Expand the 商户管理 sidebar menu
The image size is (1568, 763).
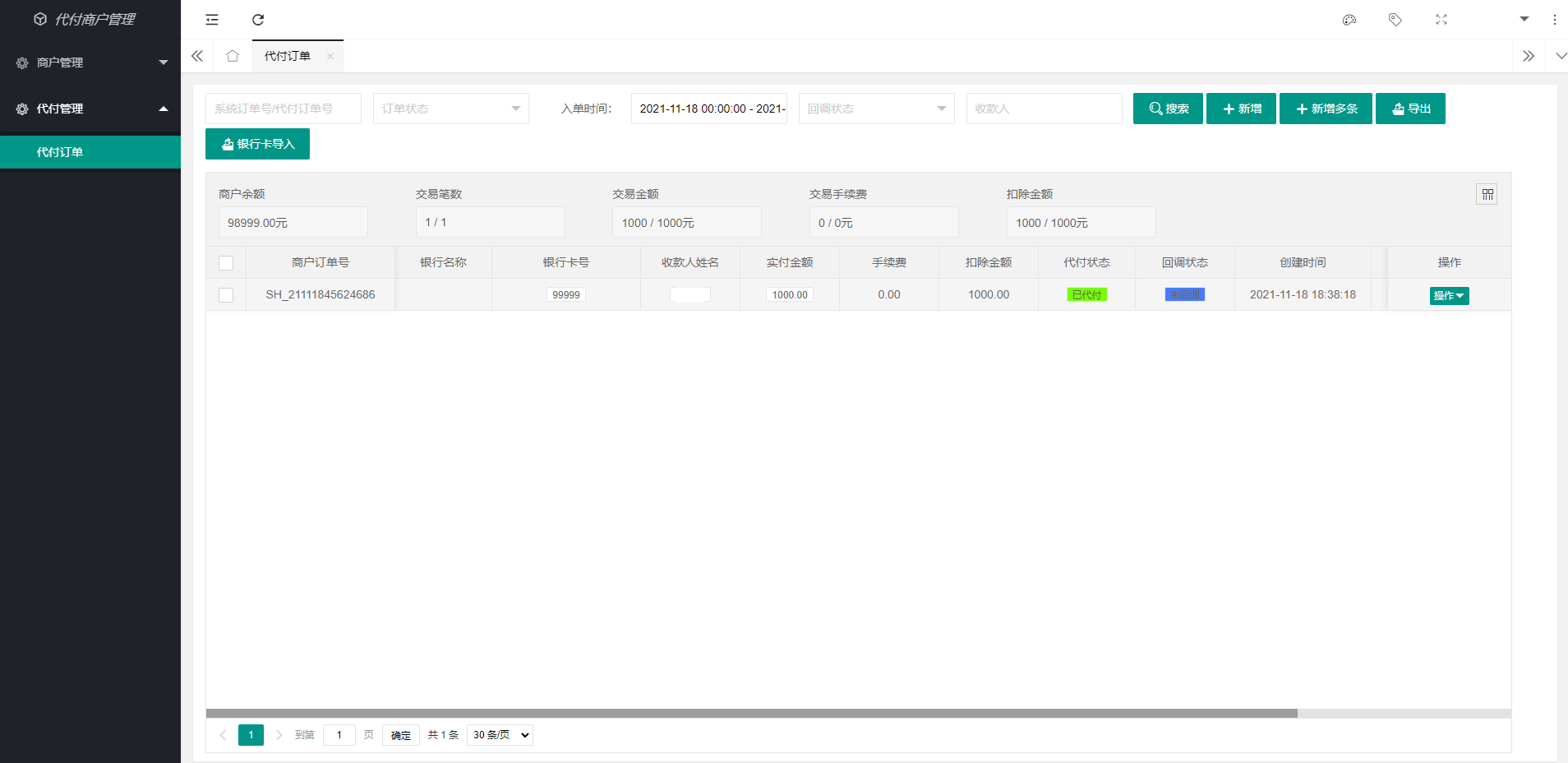coord(90,62)
